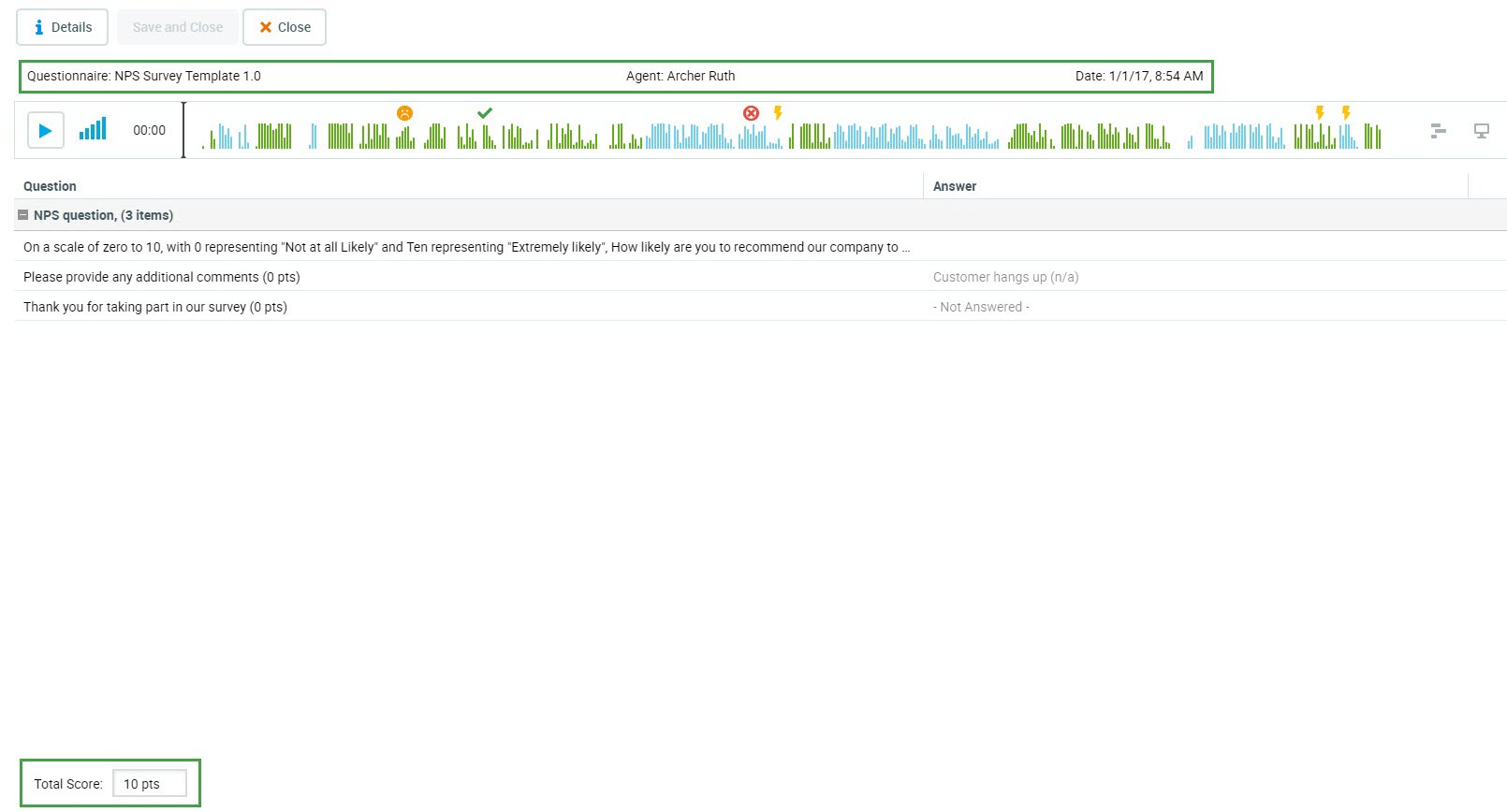This screenshot has width=1507, height=812.
Task: Click the orange sad face marker
Action: 404,113
